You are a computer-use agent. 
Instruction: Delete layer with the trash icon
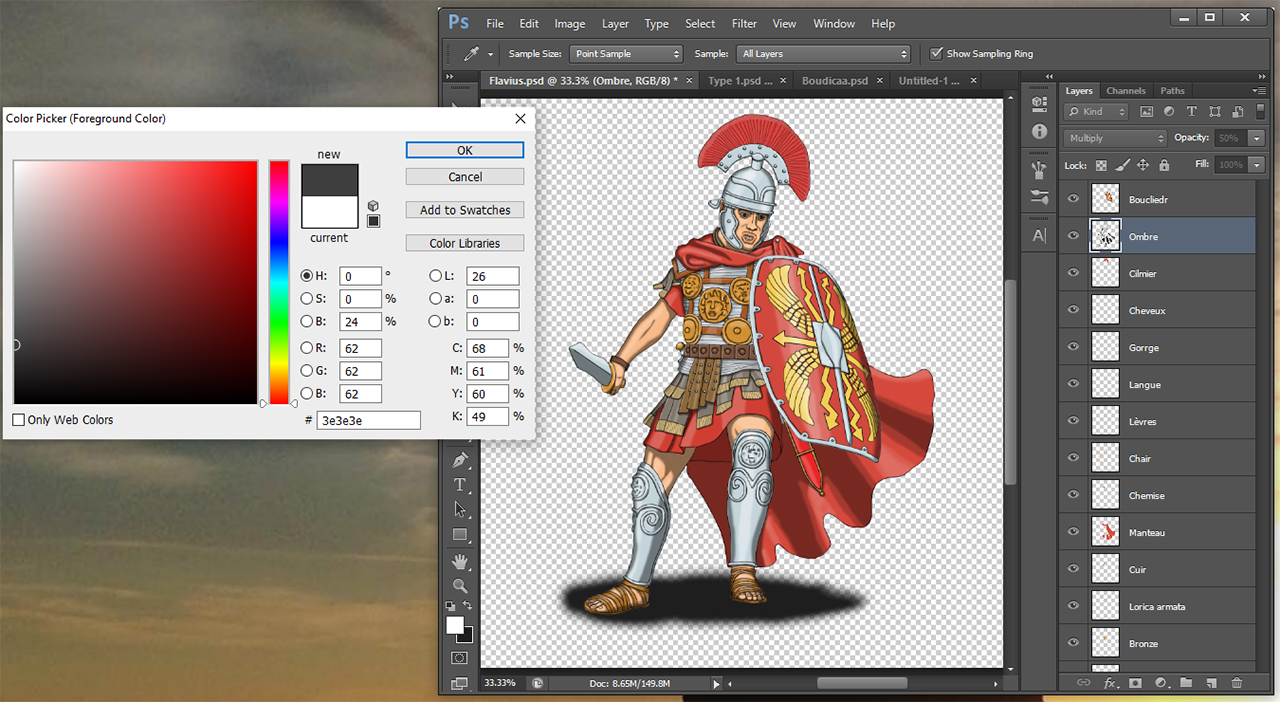click(x=1237, y=683)
